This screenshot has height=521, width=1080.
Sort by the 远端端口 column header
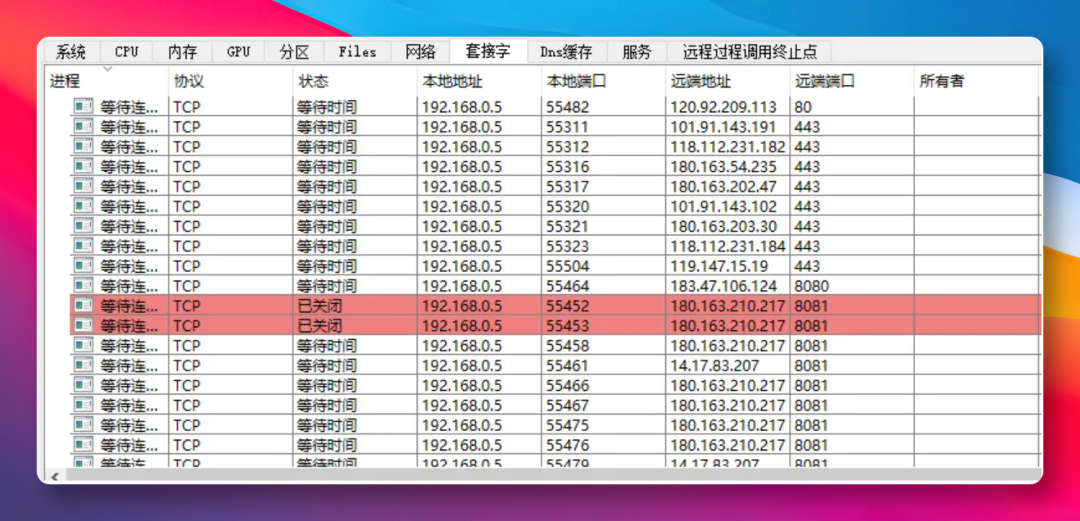click(852, 81)
